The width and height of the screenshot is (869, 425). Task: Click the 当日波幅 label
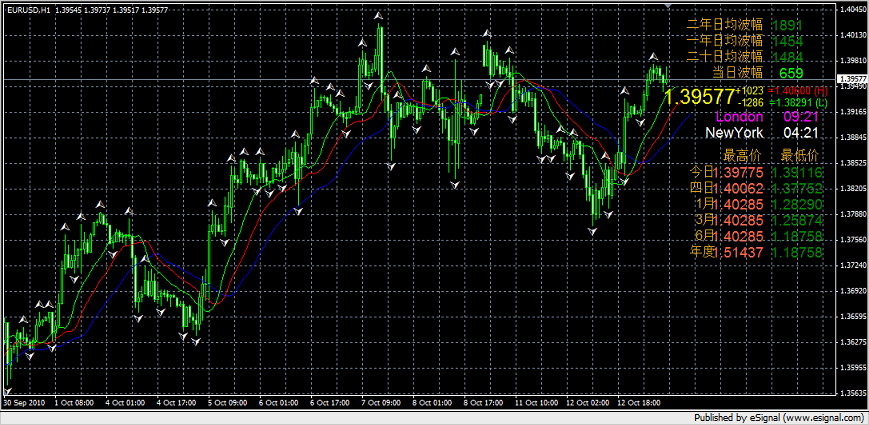coord(737,73)
